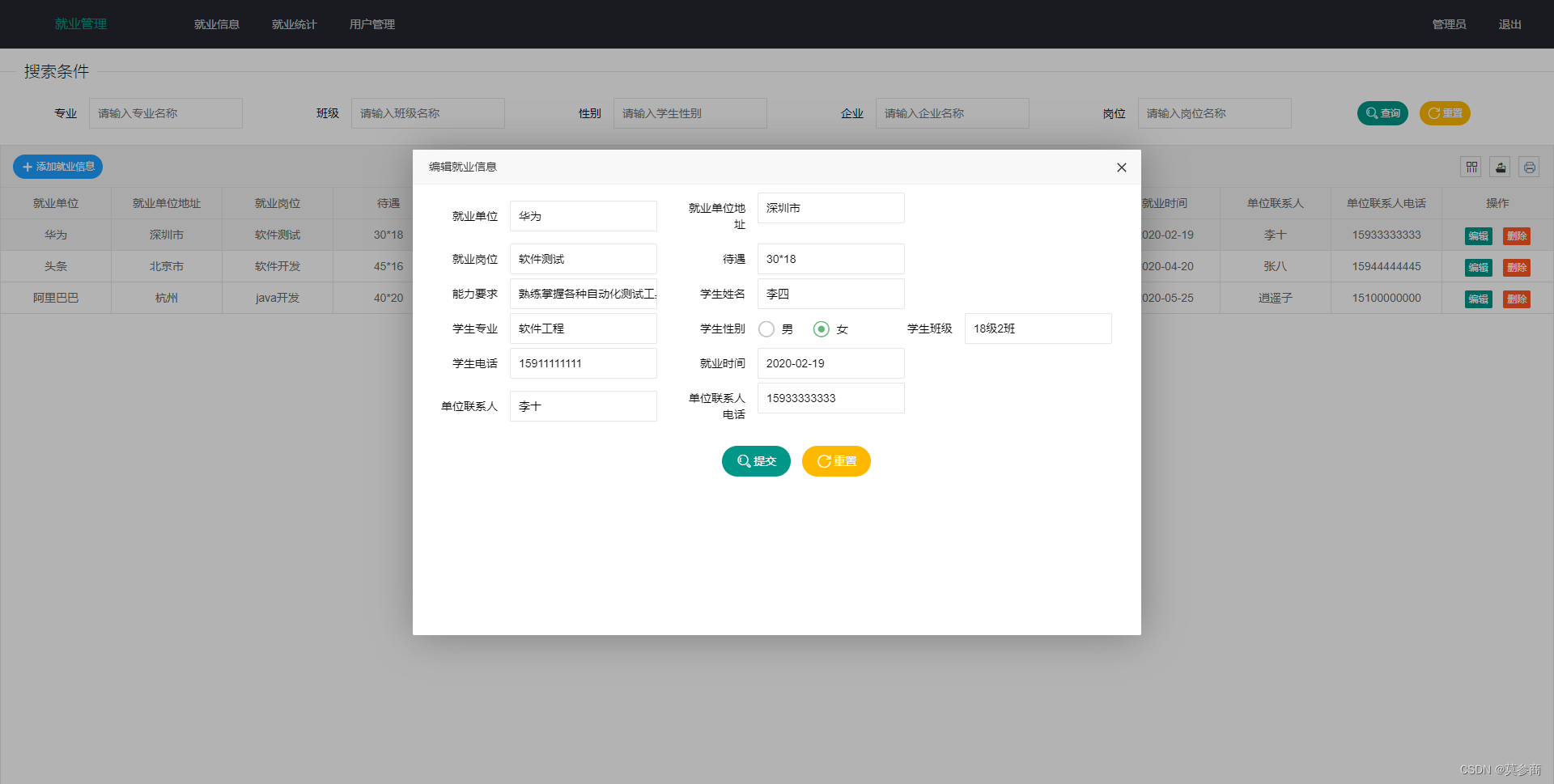Select the 女 gender radio button
This screenshot has height=784, width=1554.
822,329
